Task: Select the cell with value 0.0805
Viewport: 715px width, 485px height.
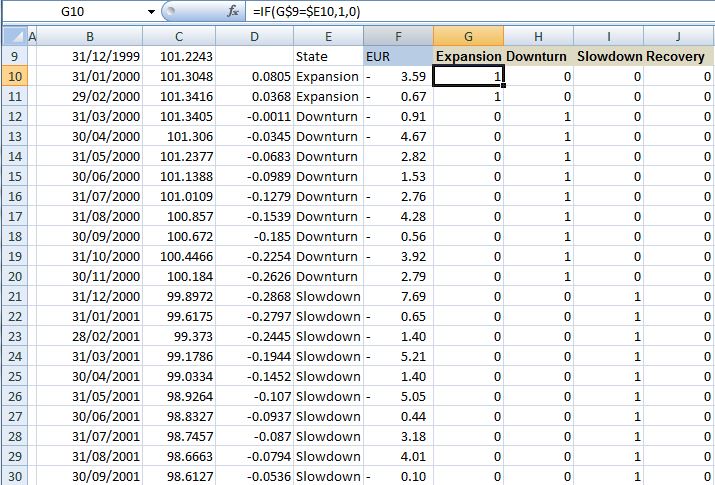Action: pos(255,76)
